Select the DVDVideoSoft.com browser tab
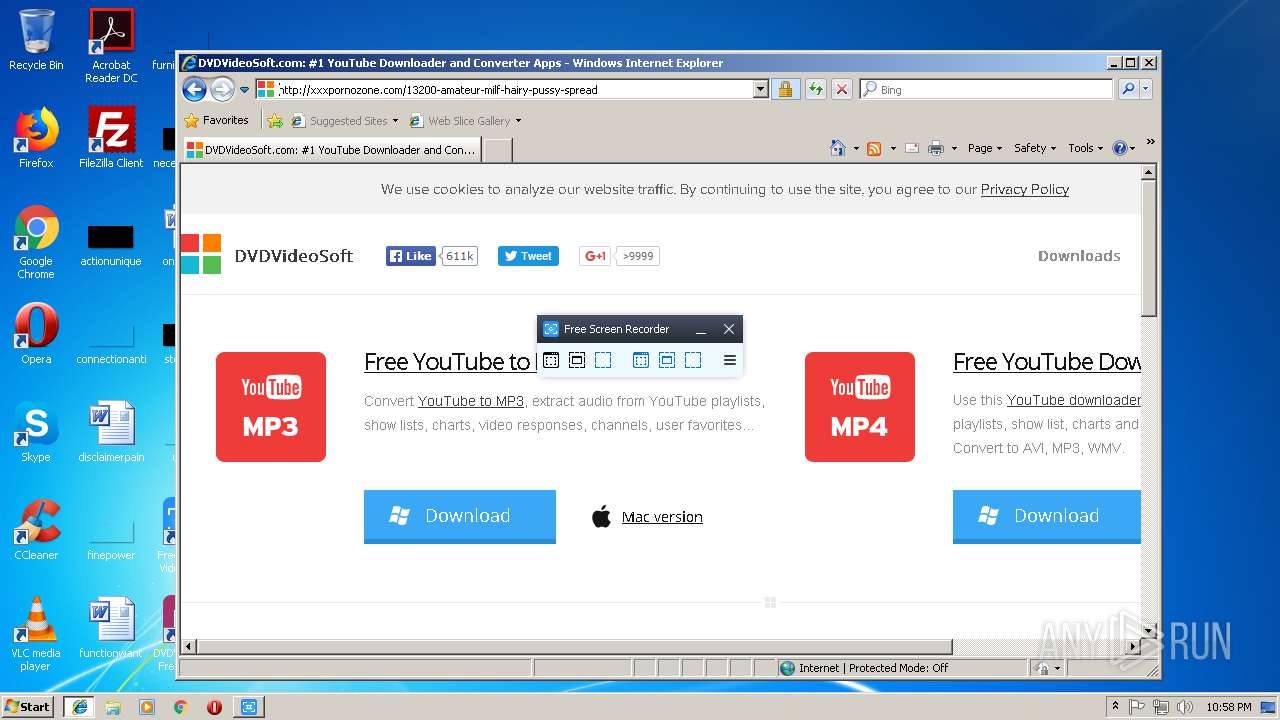This screenshot has height=720, width=1280. click(331, 150)
